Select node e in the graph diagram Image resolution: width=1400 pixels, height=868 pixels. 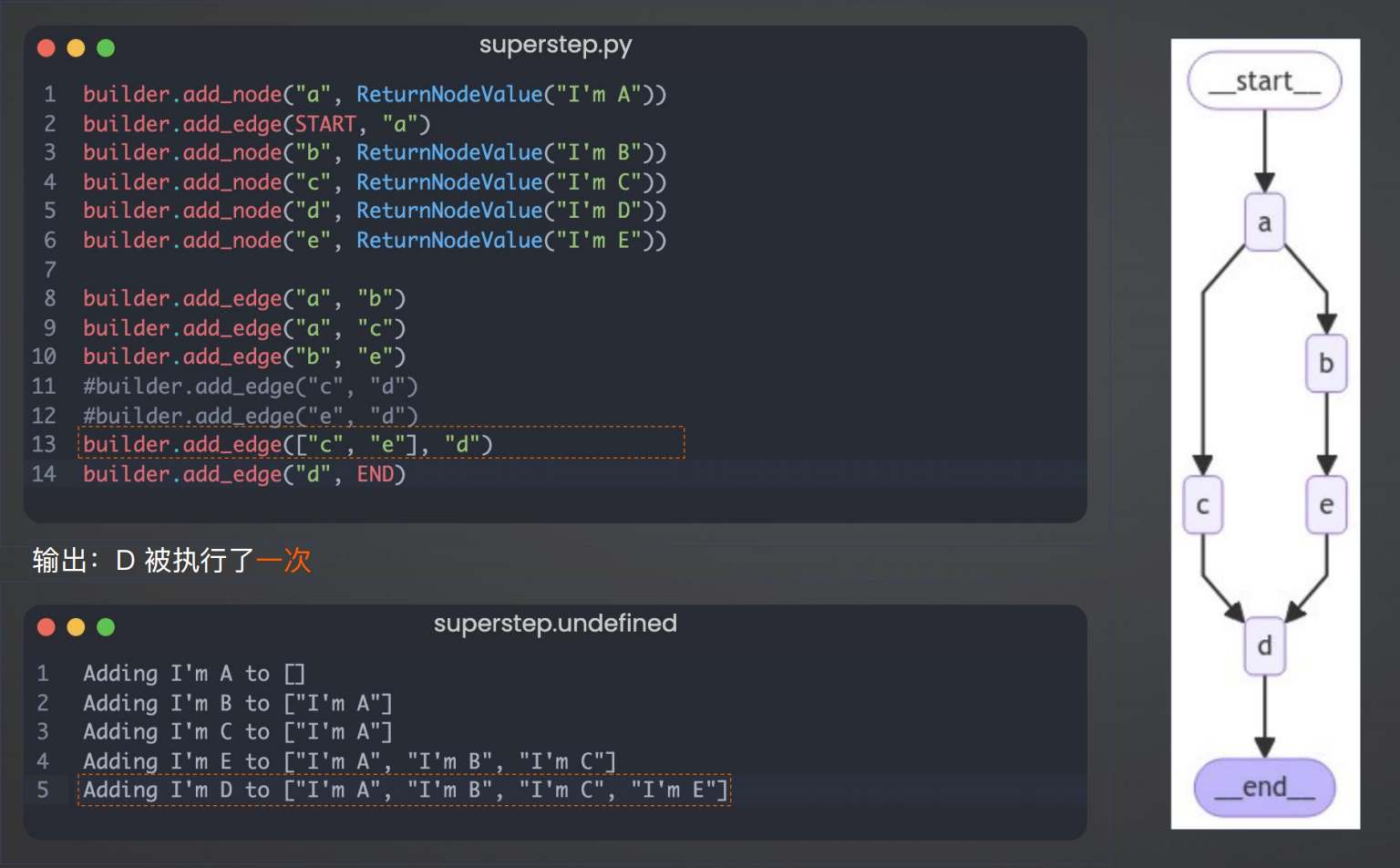coord(1326,505)
